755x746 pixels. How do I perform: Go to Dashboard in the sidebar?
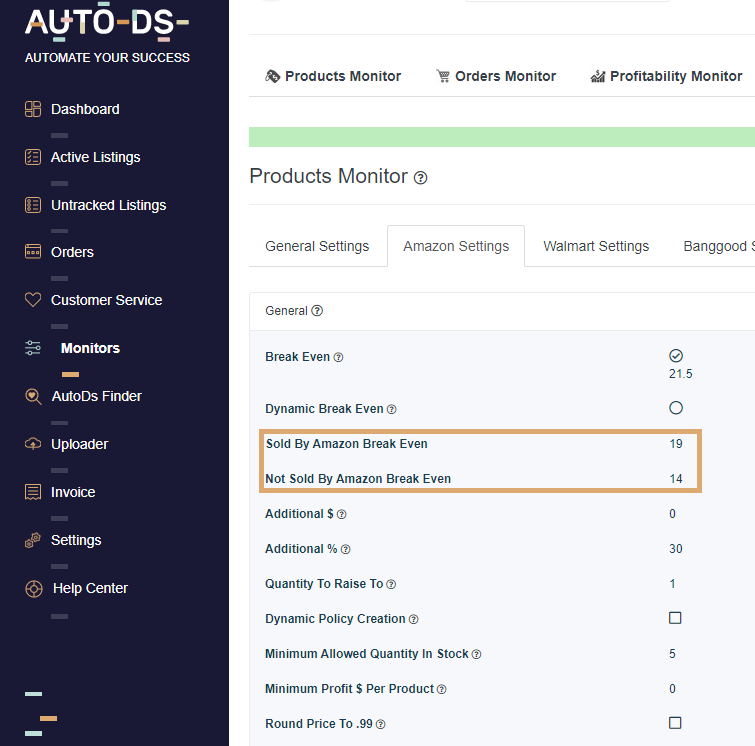click(x=85, y=109)
